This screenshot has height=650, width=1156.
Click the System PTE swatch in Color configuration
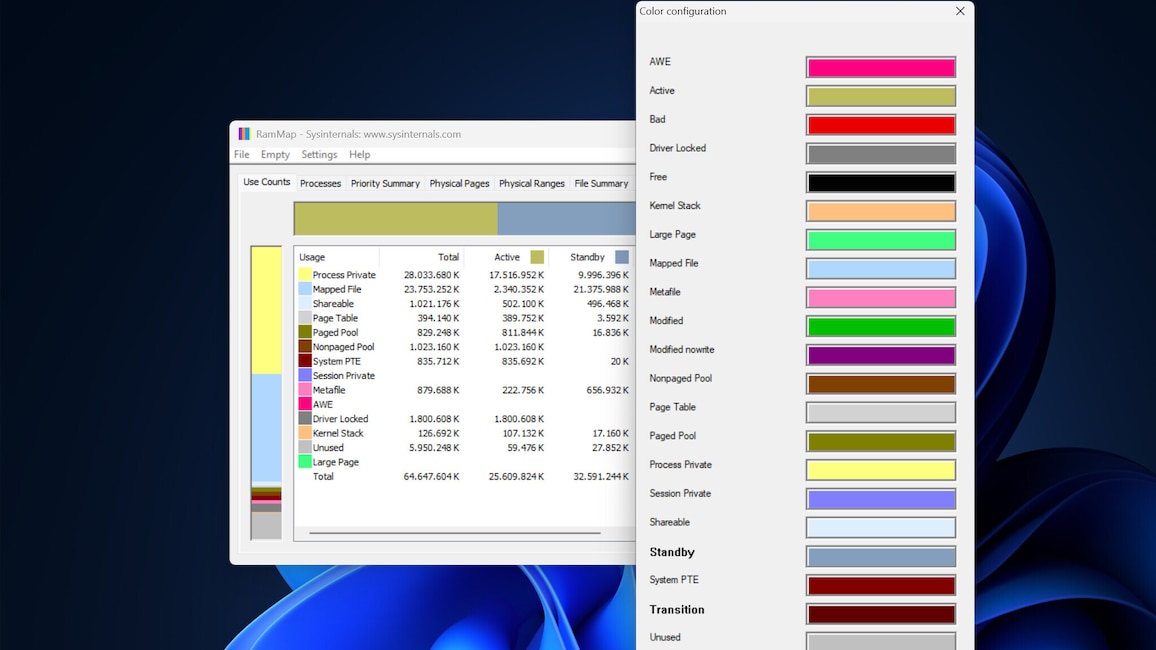coord(881,585)
